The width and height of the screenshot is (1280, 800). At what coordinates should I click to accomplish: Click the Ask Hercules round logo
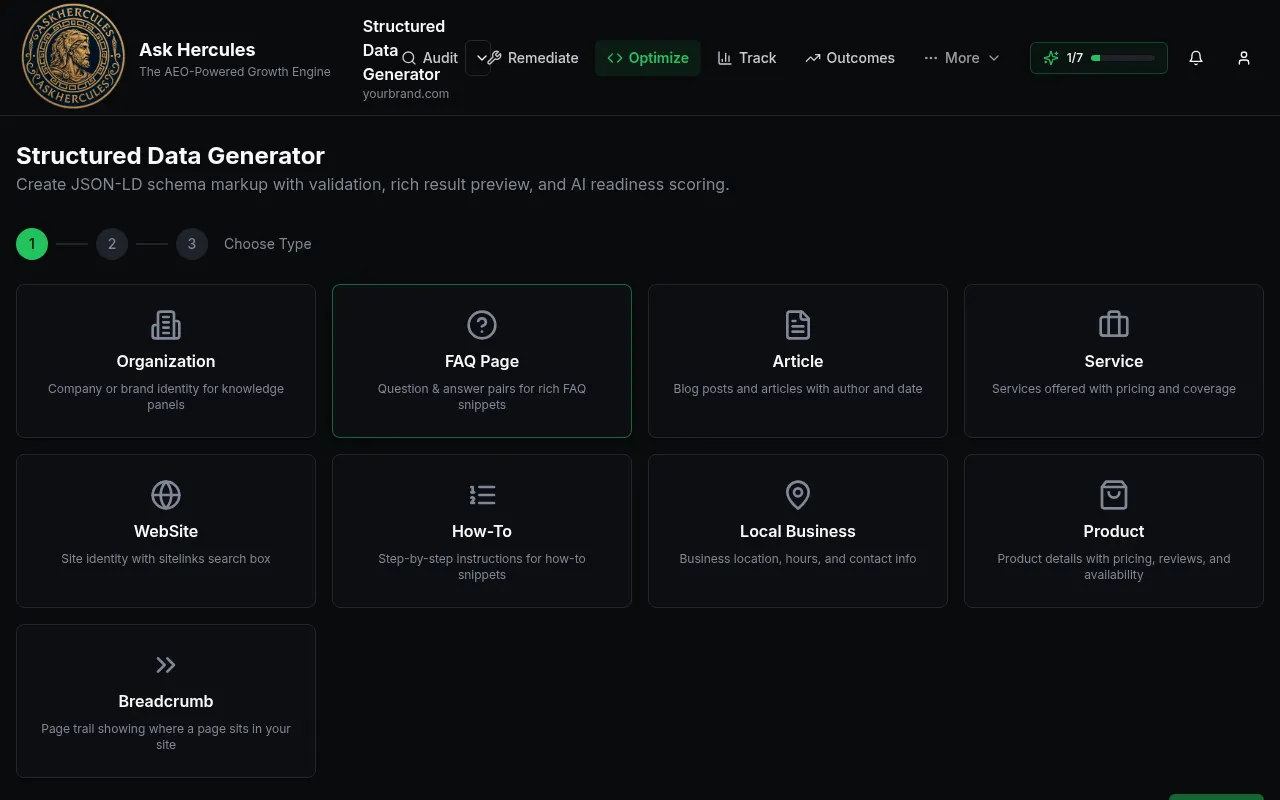(x=73, y=56)
